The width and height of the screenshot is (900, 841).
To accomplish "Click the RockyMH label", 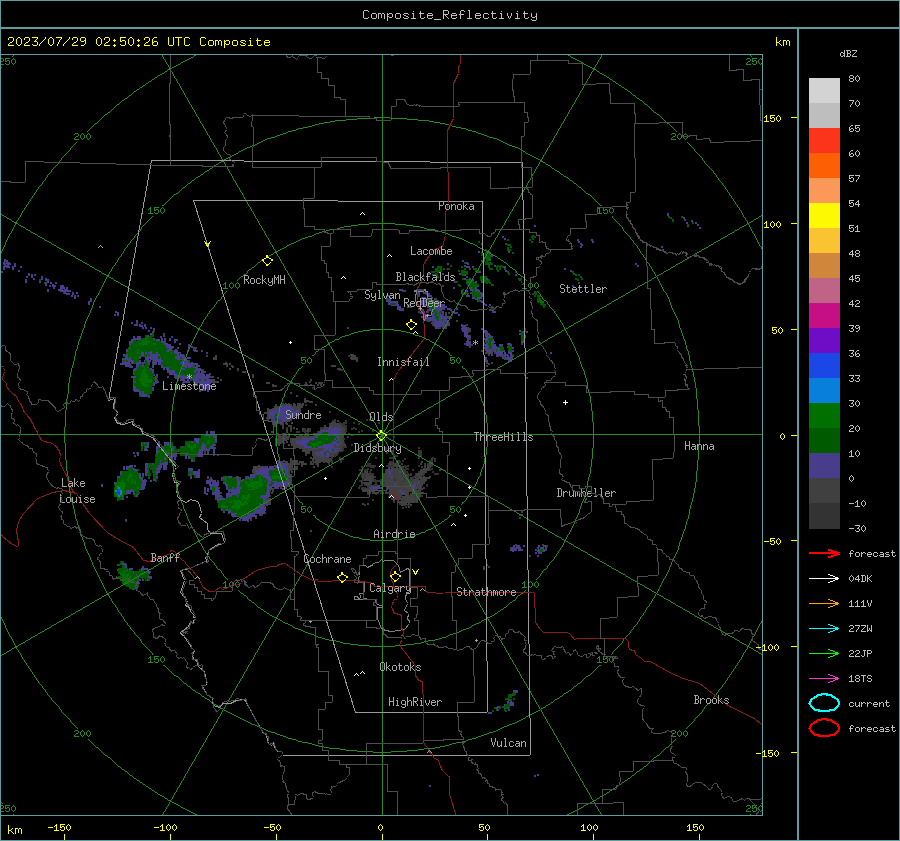I will coord(264,280).
